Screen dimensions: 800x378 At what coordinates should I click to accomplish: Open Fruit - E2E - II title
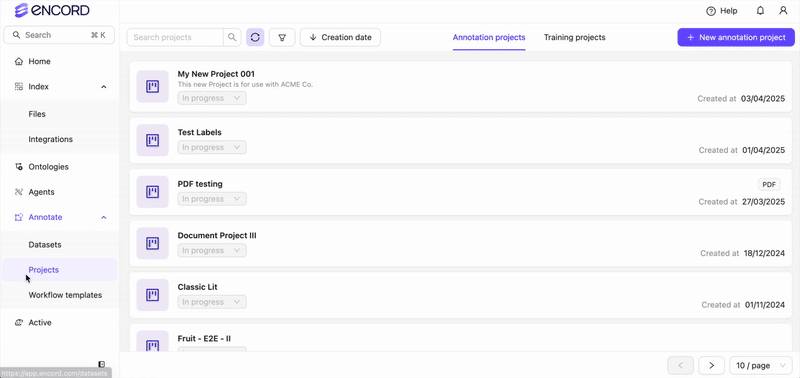tap(204, 339)
